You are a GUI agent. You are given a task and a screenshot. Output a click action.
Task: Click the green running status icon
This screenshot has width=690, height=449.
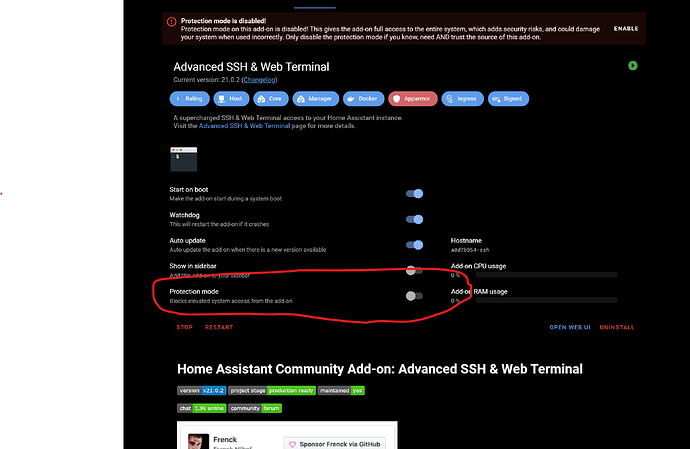(x=632, y=66)
